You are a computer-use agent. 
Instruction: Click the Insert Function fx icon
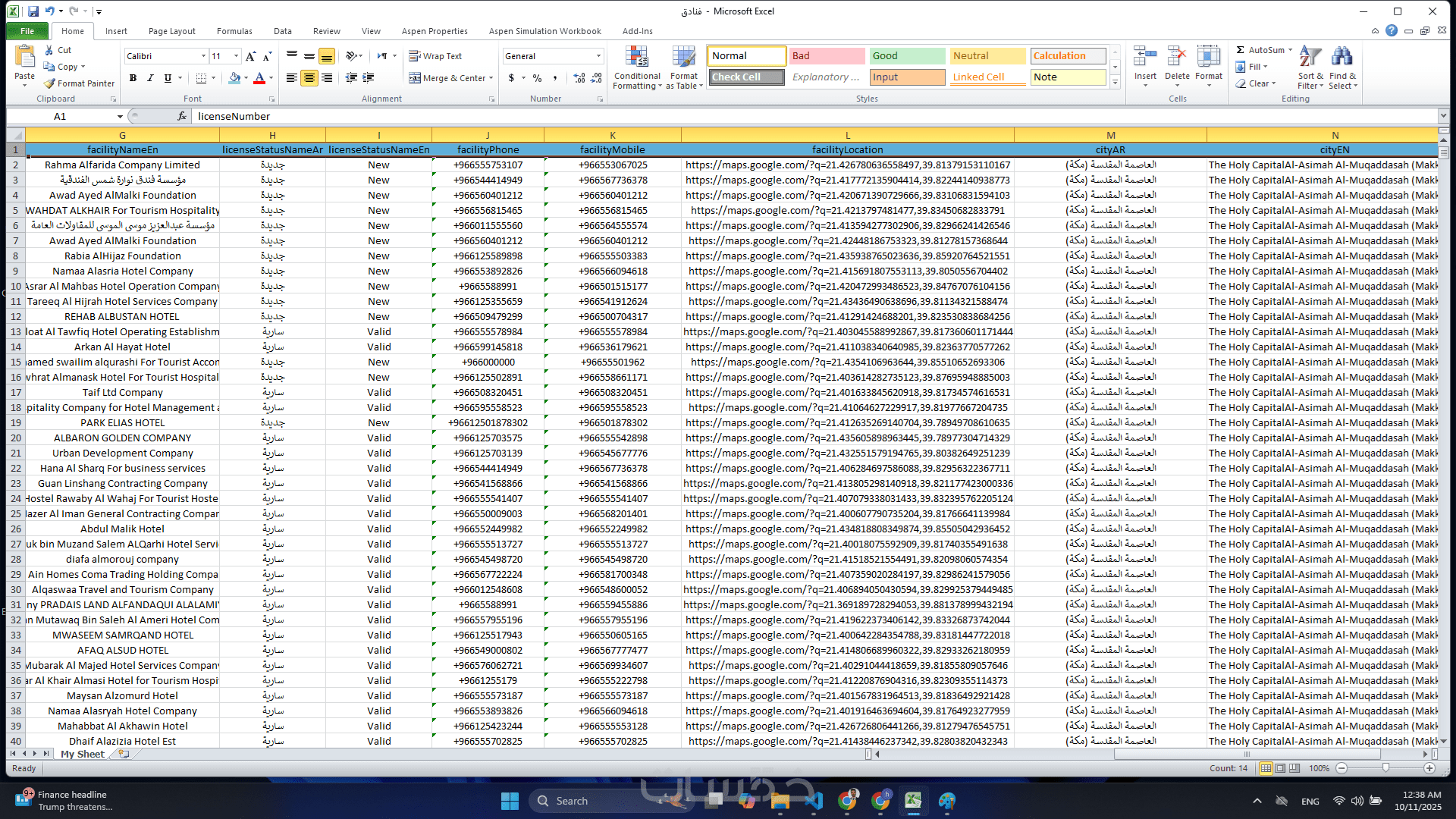pyautogui.click(x=182, y=116)
